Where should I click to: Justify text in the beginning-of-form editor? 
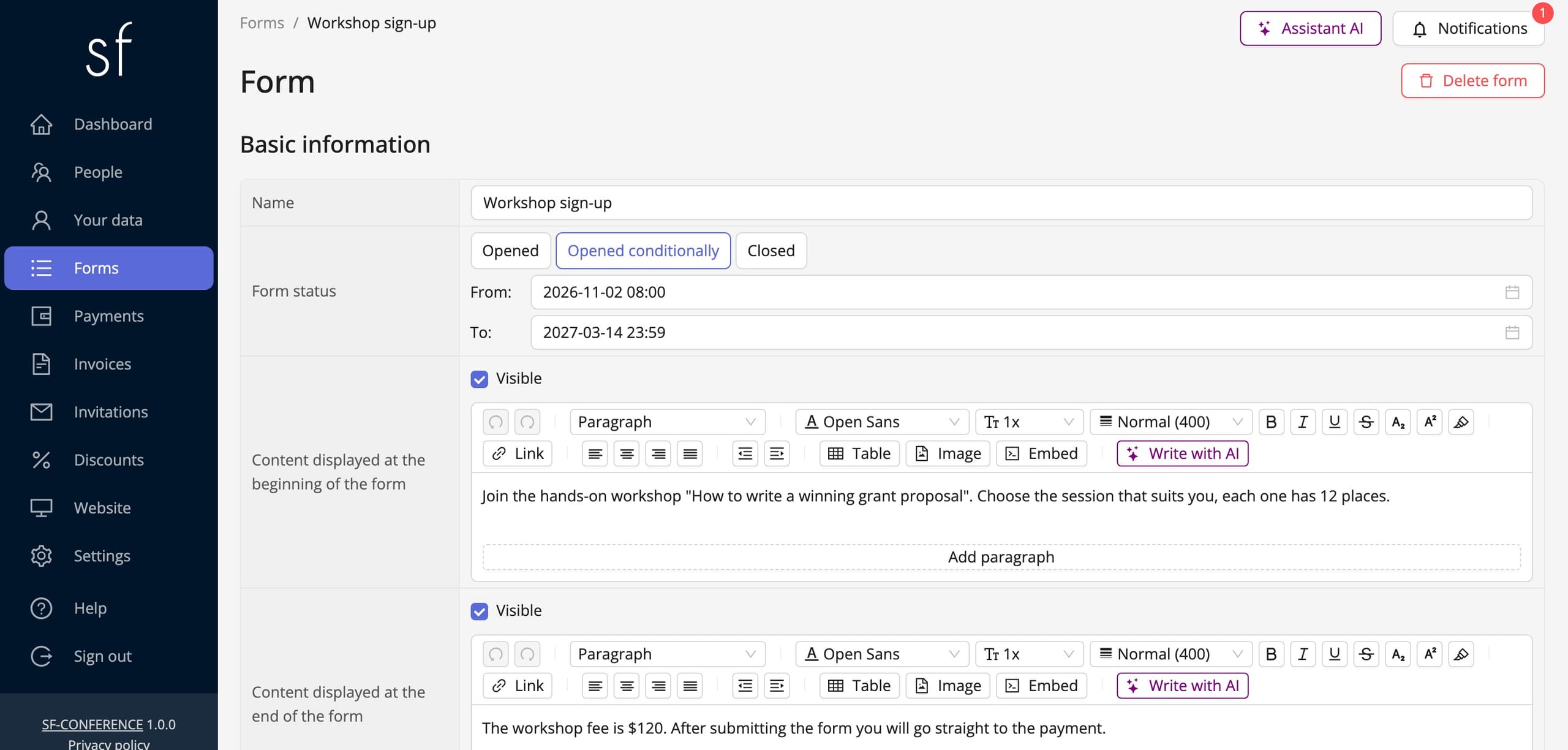pos(690,453)
